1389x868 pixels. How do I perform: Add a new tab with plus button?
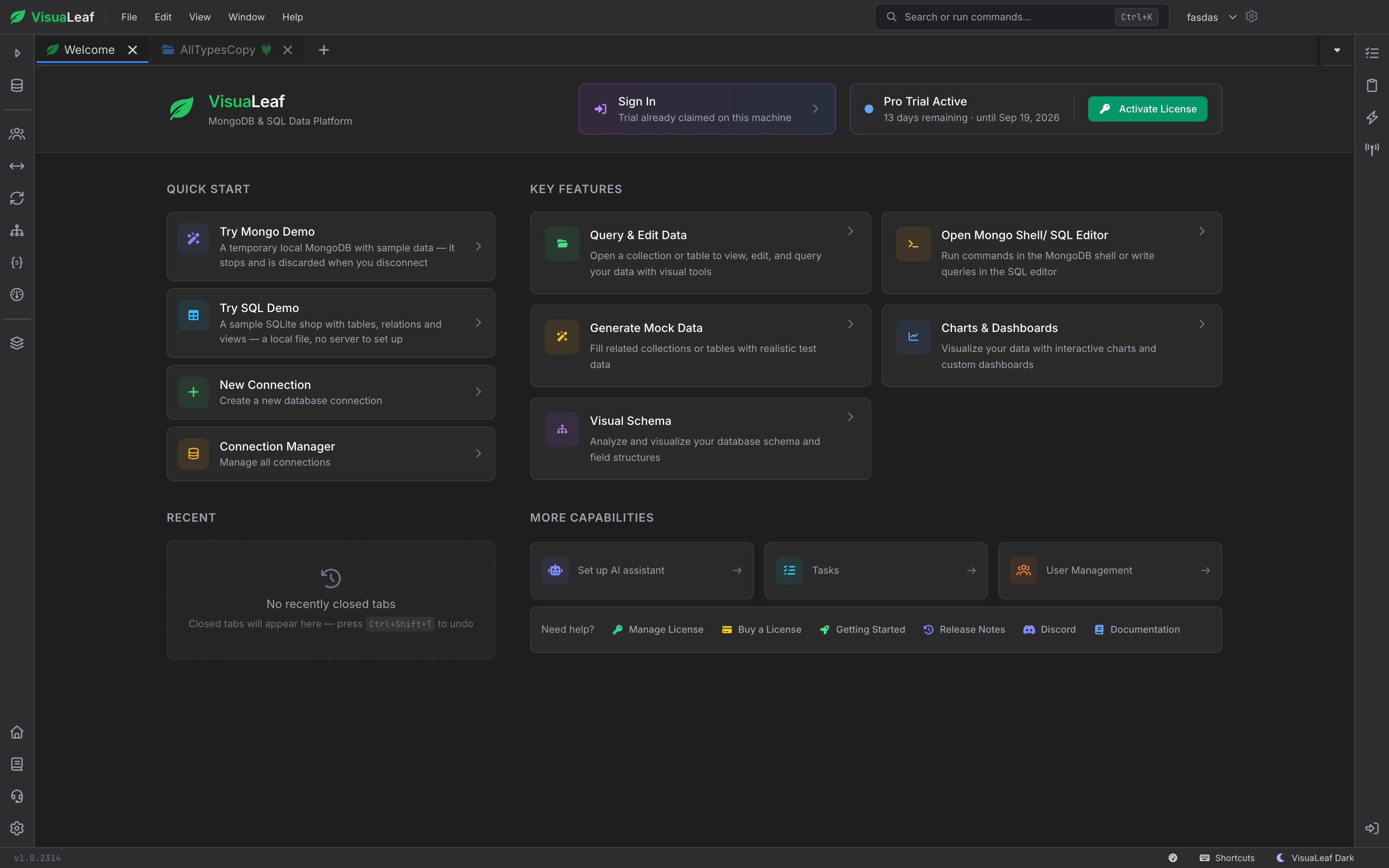pos(324,50)
